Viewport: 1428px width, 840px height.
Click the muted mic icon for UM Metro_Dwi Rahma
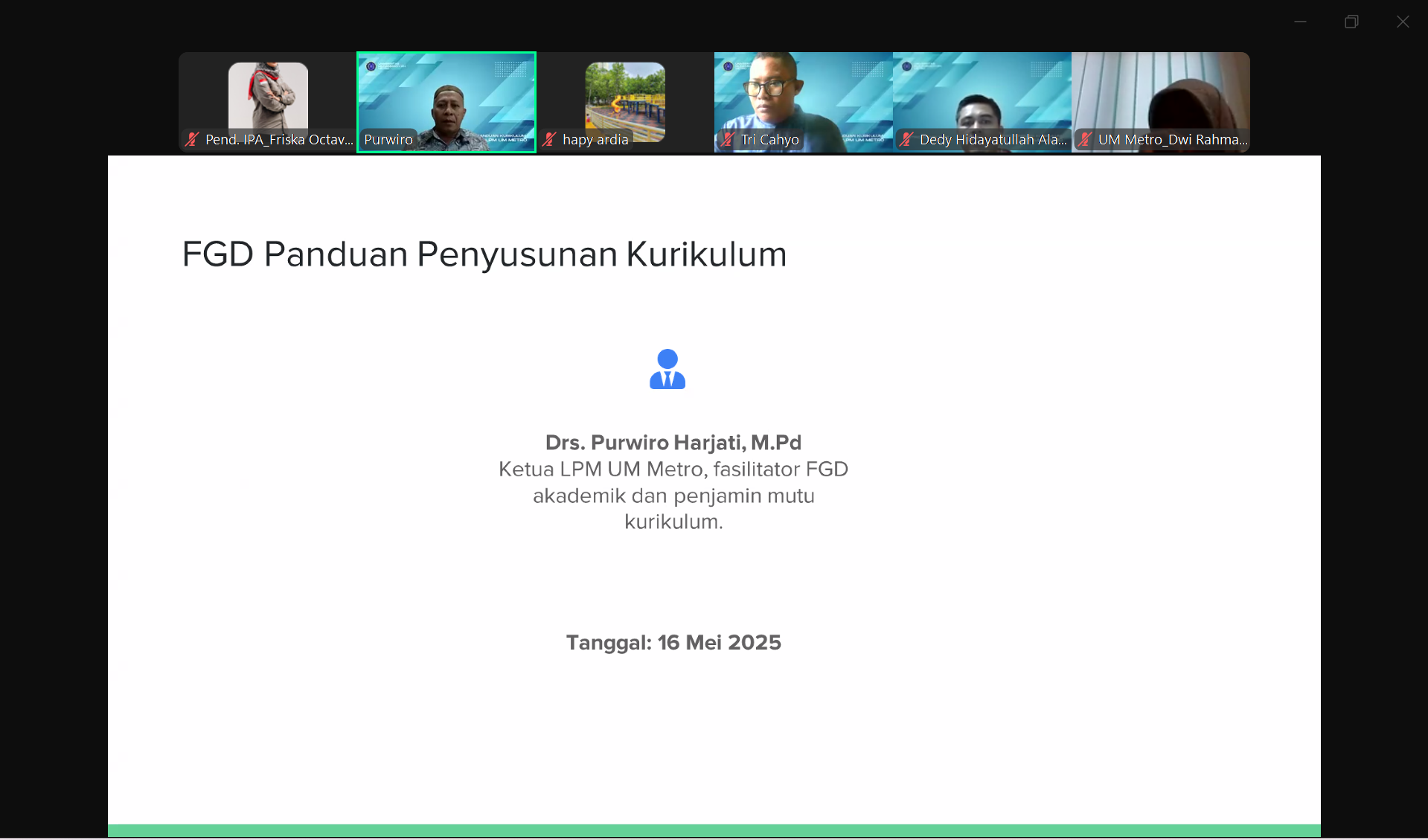1085,139
